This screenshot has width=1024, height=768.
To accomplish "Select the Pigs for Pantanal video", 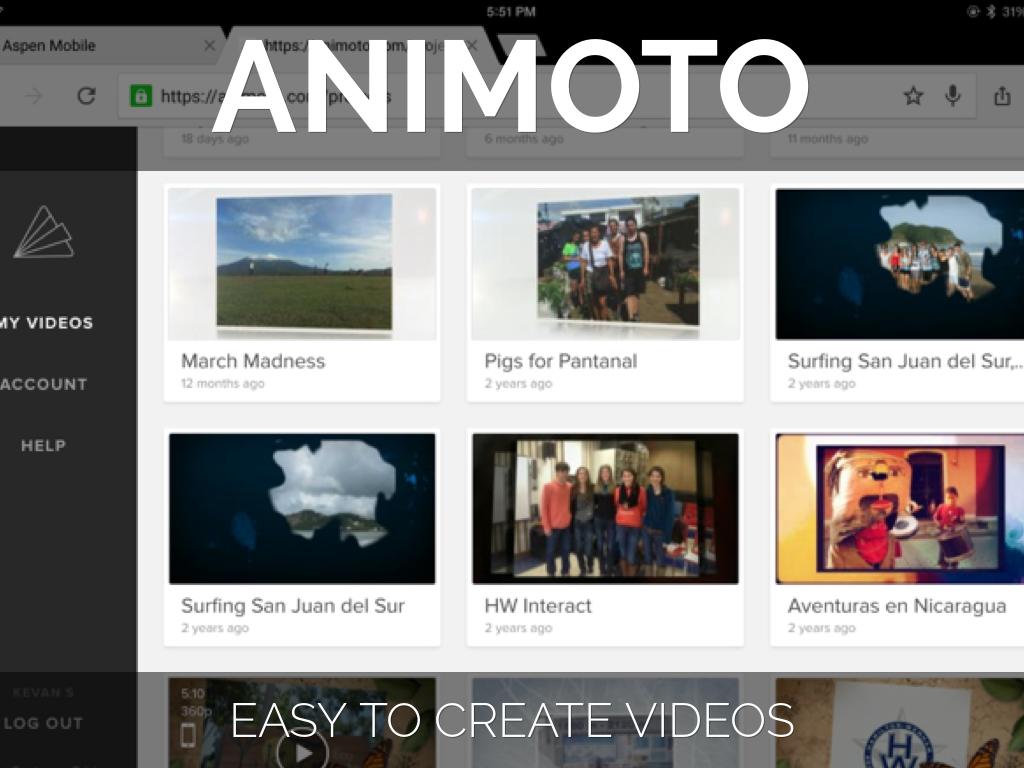I will coord(605,264).
